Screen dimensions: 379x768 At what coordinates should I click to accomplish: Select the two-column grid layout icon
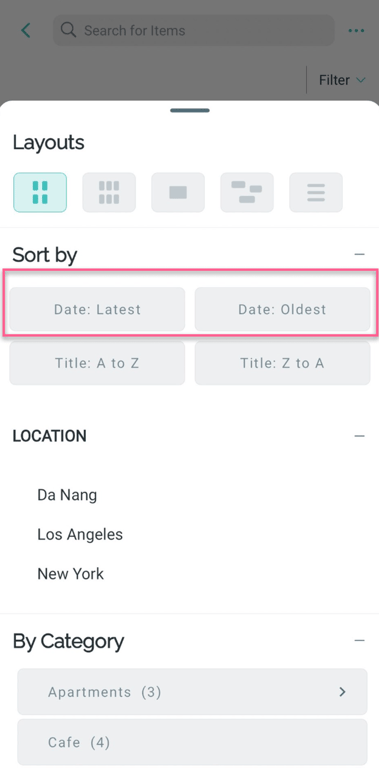pyautogui.click(x=40, y=192)
